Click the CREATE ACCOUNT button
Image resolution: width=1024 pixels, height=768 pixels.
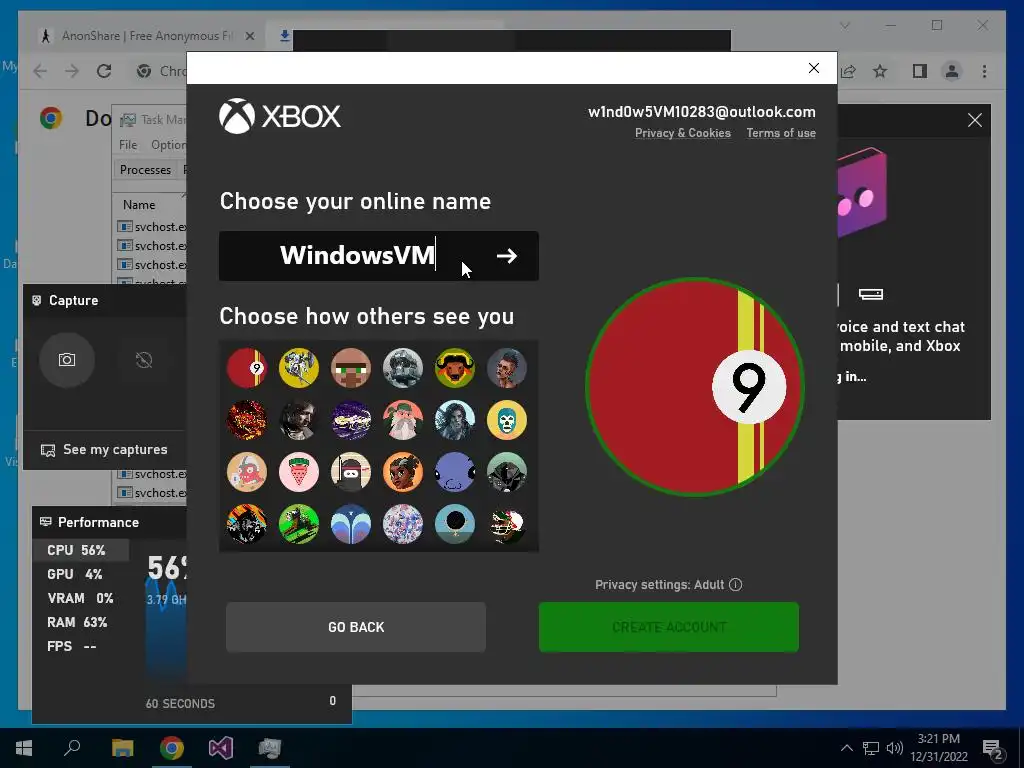pos(669,627)
